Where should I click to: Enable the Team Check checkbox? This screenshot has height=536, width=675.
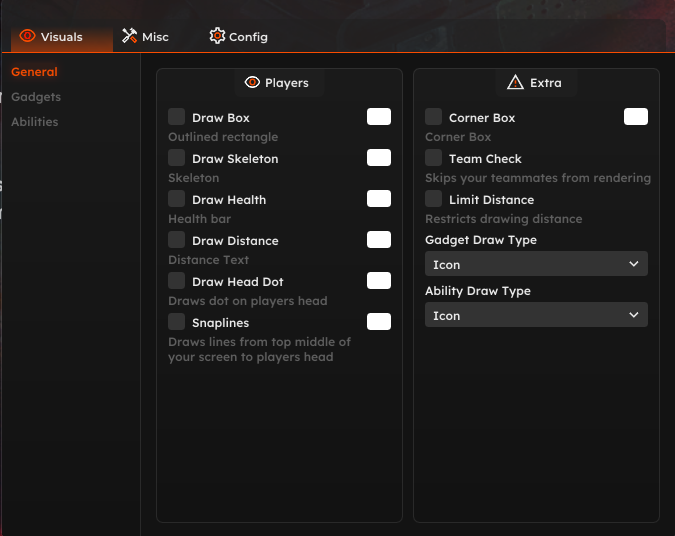[434, 158]
